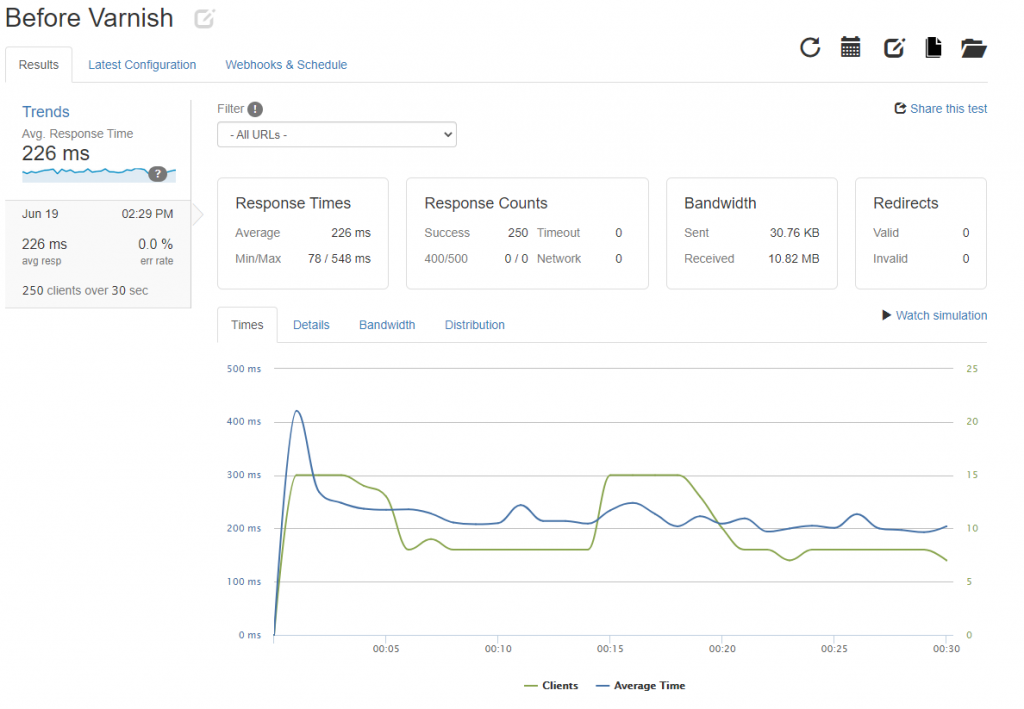Image resolution: width=1024 pixels, height=709 pixels.
Task: Click the Sent value 30.76 KB
Action: click(794, 232)
